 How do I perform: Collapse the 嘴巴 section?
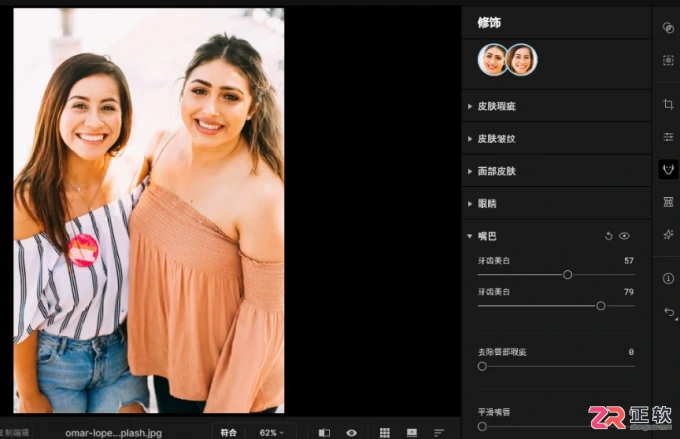470,236
